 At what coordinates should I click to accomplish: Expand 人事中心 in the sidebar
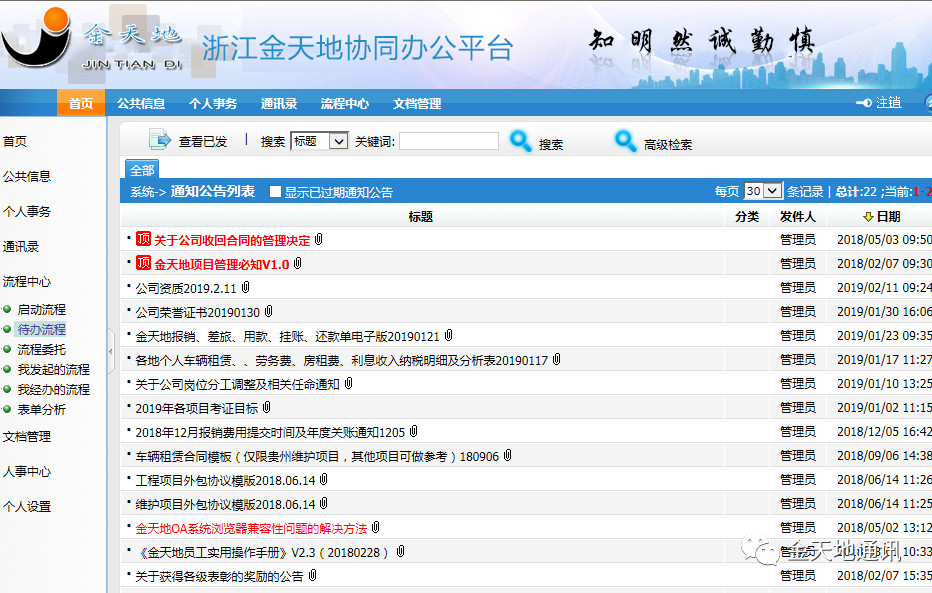click(x=27, y=472)
